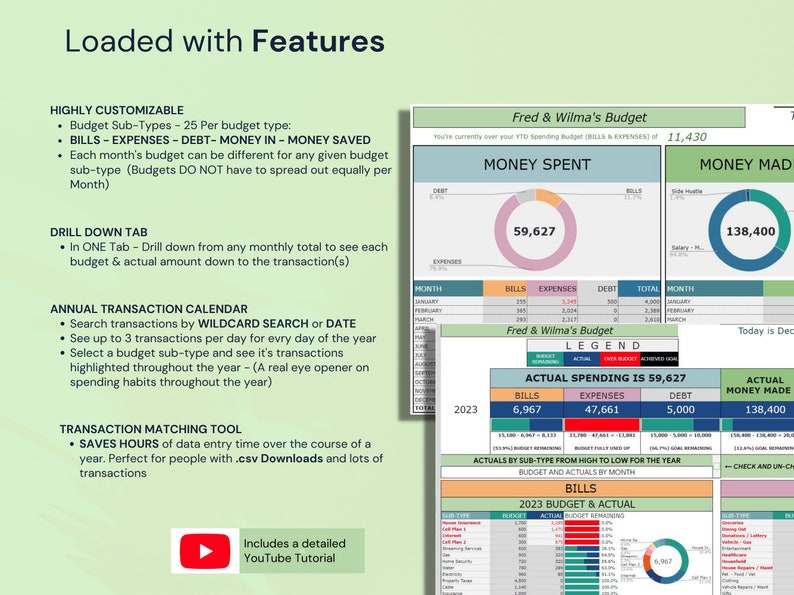794x595 pixels.
Task: Click the teal BUDGET REMAINING legend swatch
Action: 545,359
